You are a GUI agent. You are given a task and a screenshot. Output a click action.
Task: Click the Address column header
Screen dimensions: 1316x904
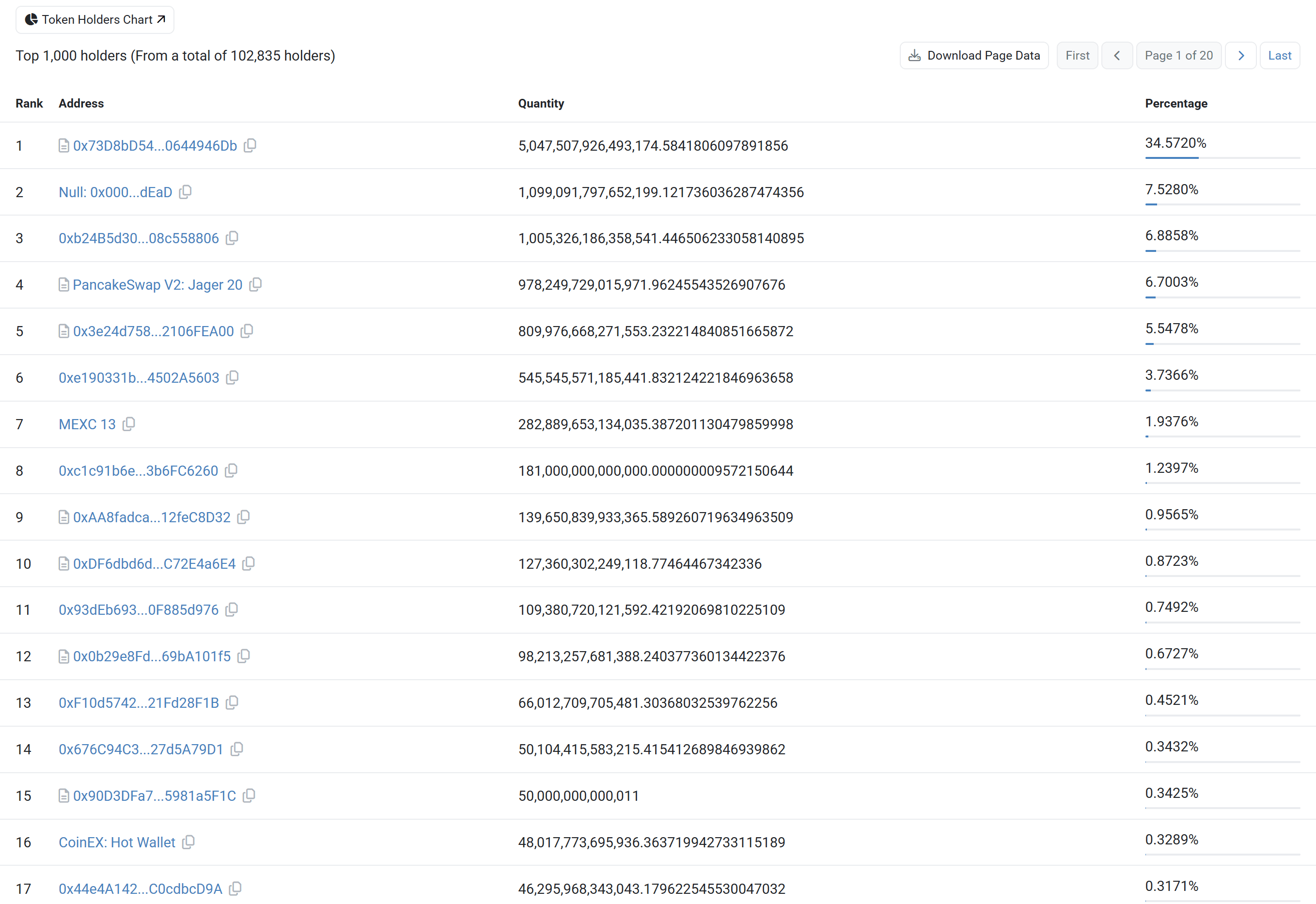coord(81,103)
